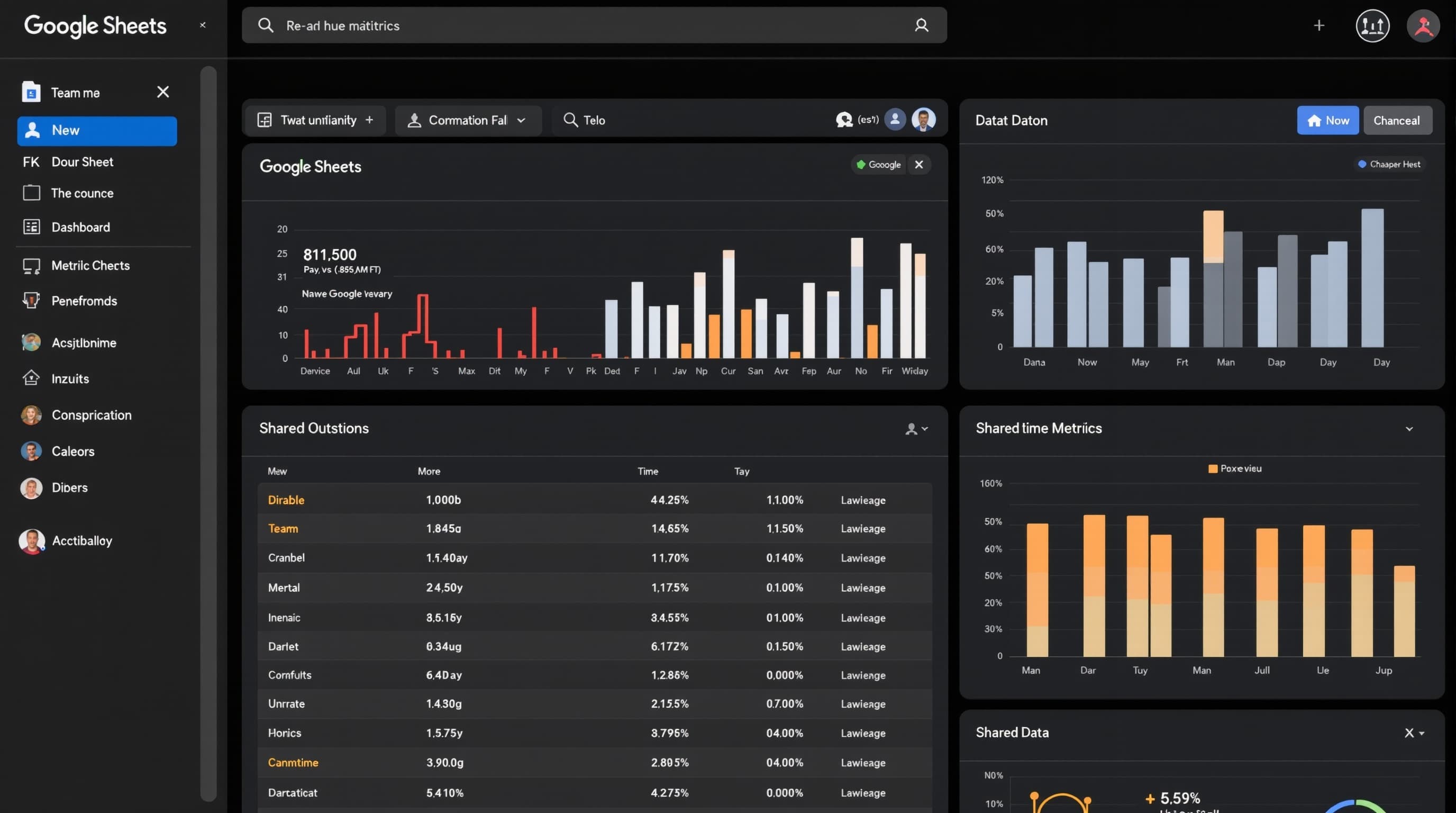Click the Metrilc Chects monitor icon
Image resolution: width=1456 pixels, height=813 pixels.
coord(32,266)
